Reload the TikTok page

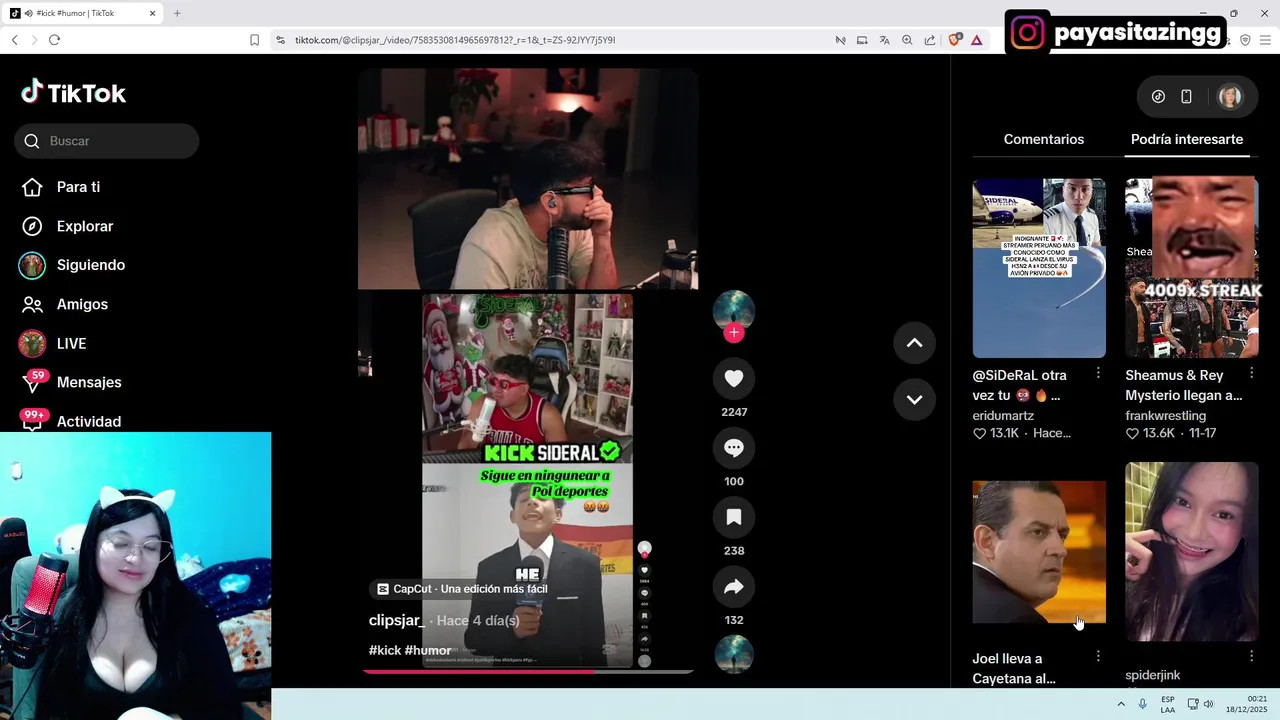pyautogui.click(x=54, y=40)
